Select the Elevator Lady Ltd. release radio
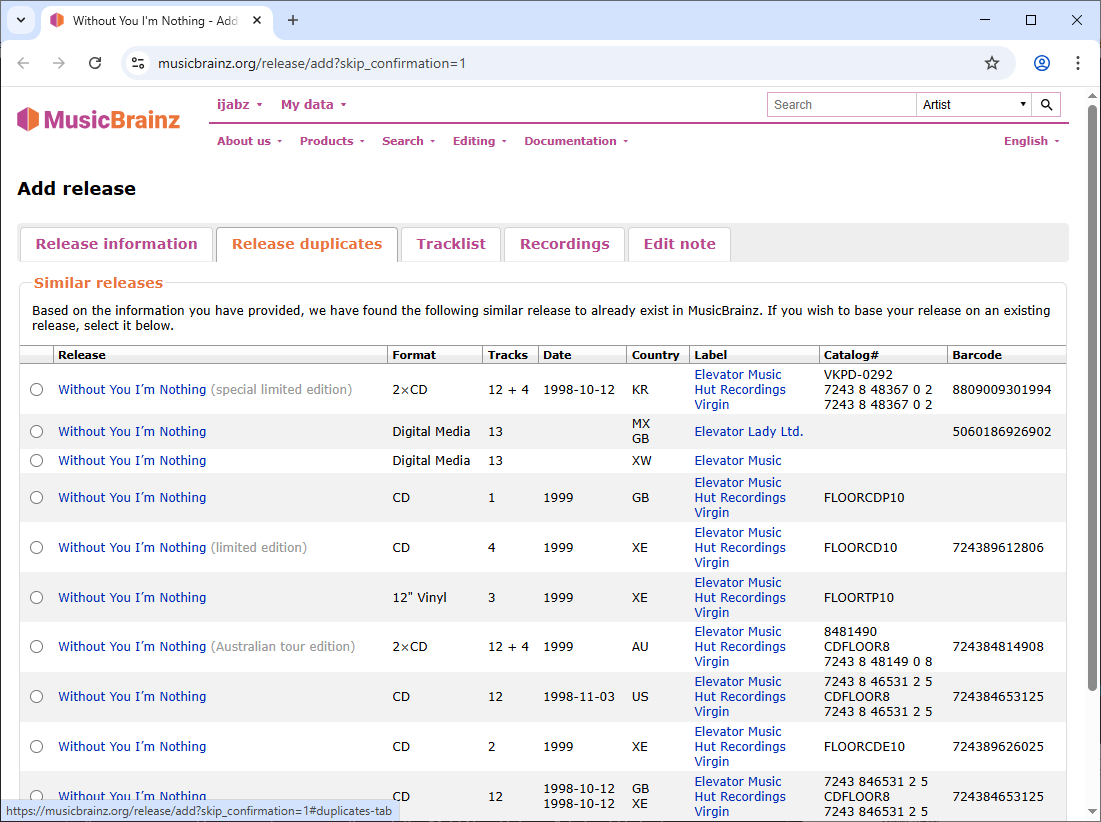1101x822 pixels. [x=37, y=432]
